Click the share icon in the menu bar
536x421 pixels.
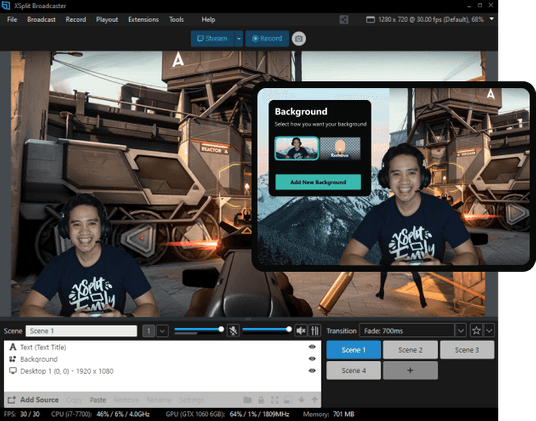[x=344, y=19]
